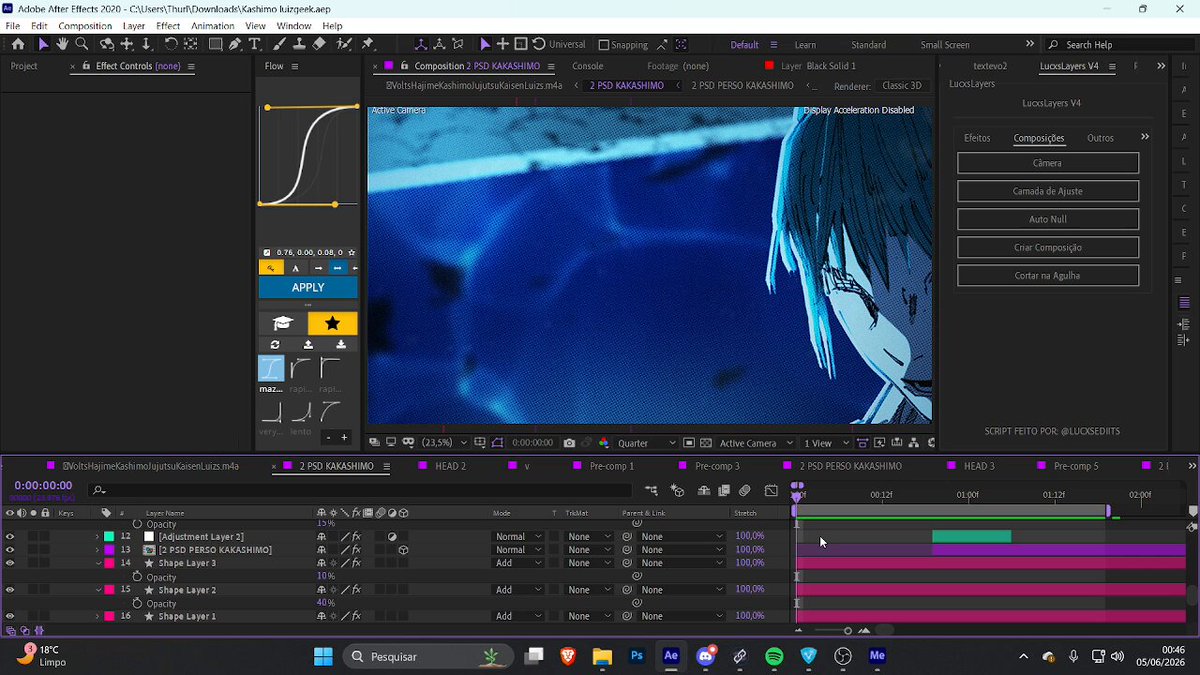This screenshot has height=675, width=1200.
Task: Select the Hand tool in toolbar
Action: click(62, 44)
